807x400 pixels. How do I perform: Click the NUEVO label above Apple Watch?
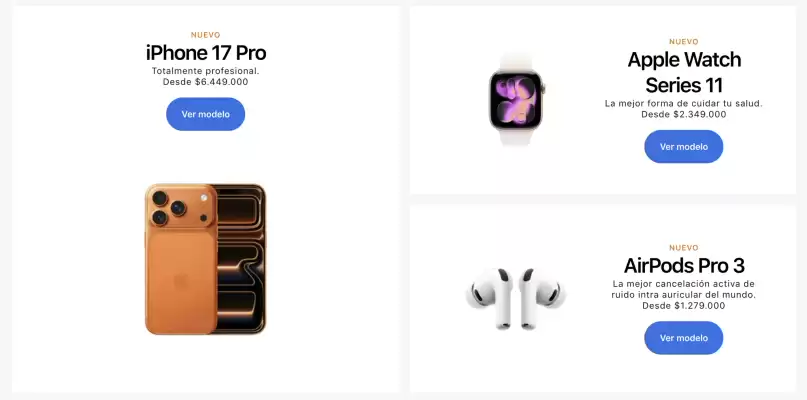pos(684,42)
